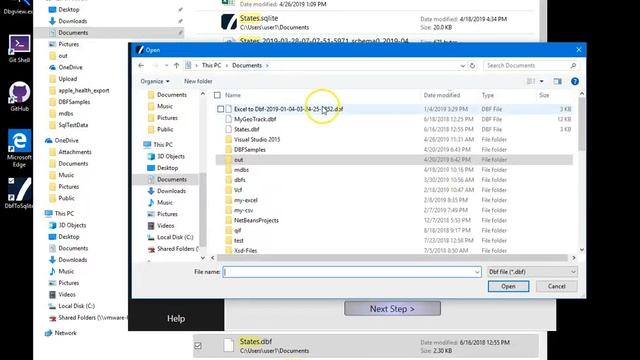
Task: Launch GitHub from the desktop
Action: (x=19, y=96)
